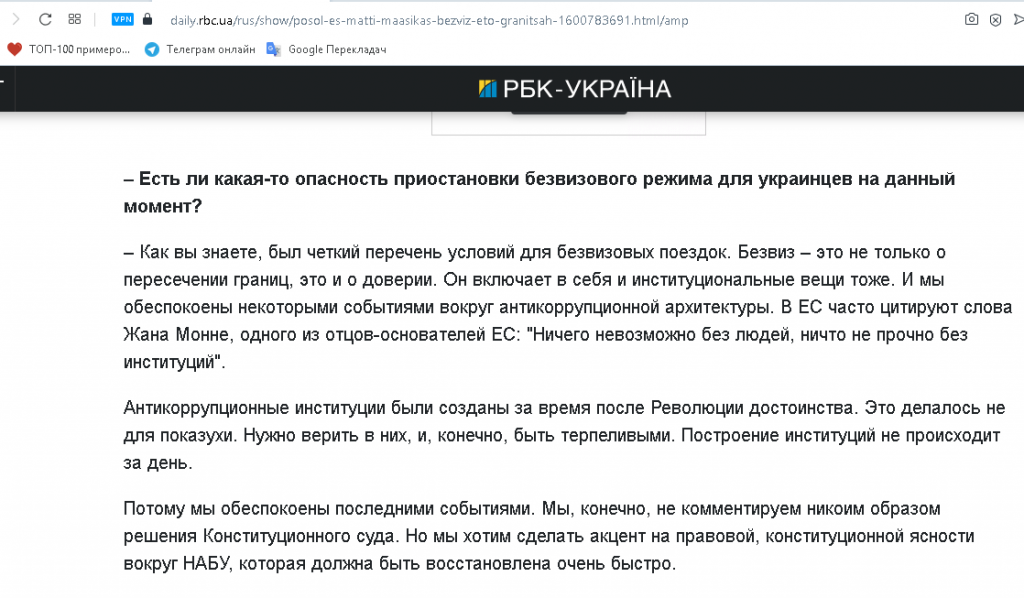This screenshot has width=1024, height=598.
Task: Toggle the VPN badge in address bar
Action: coord(122,20)
